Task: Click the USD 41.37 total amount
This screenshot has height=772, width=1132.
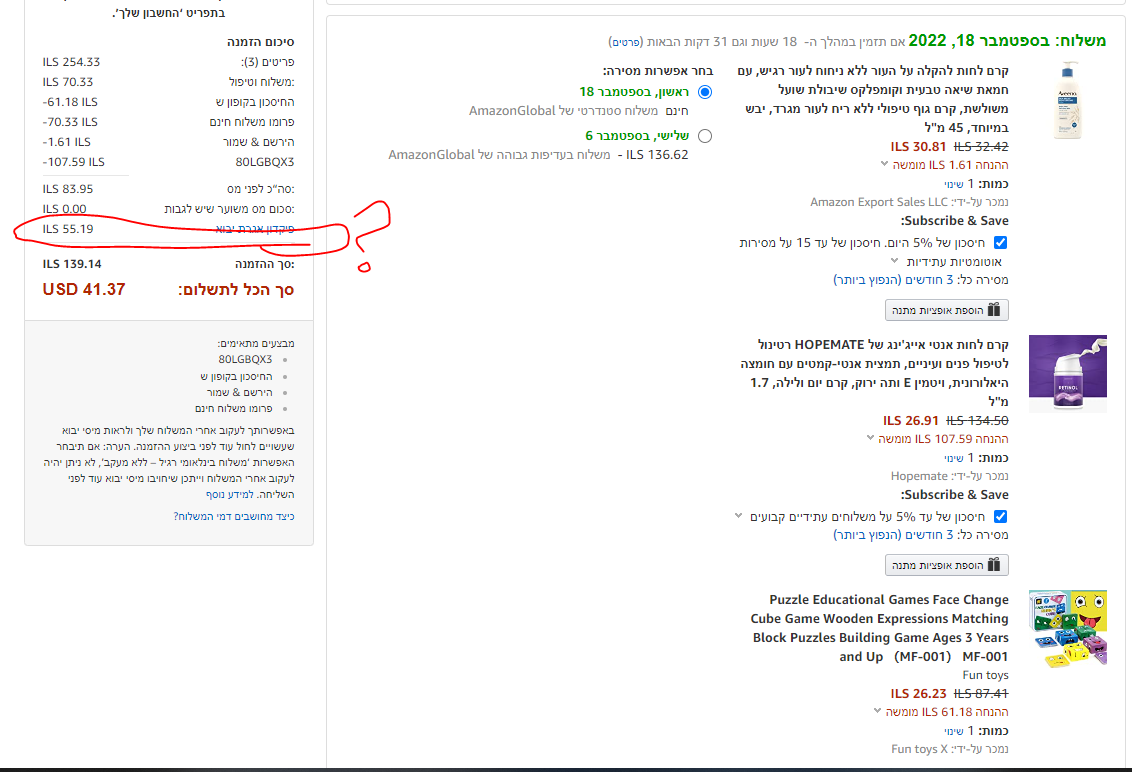Action: pyautogui.click(x=84, y=290)
